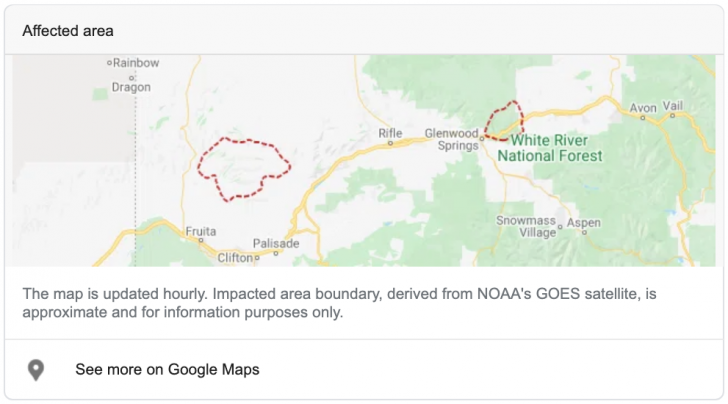The image size is (728, 404).
Task: Select the small red boundary near Glenwood Springs
Action: point(504,120)
